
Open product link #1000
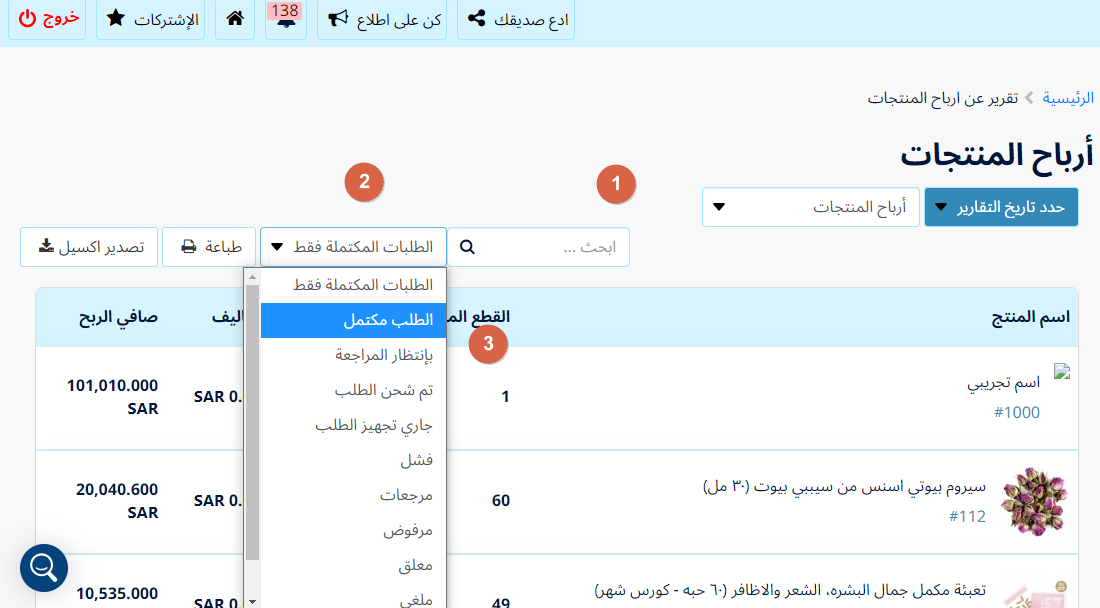click(x=1017, y=412)
